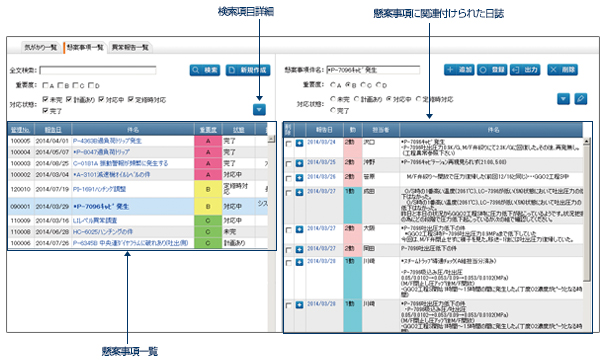This screenshot has width=600, height=363.
Task: Expand detail arrow next to pencil icon
Action: tap(563, 99)
